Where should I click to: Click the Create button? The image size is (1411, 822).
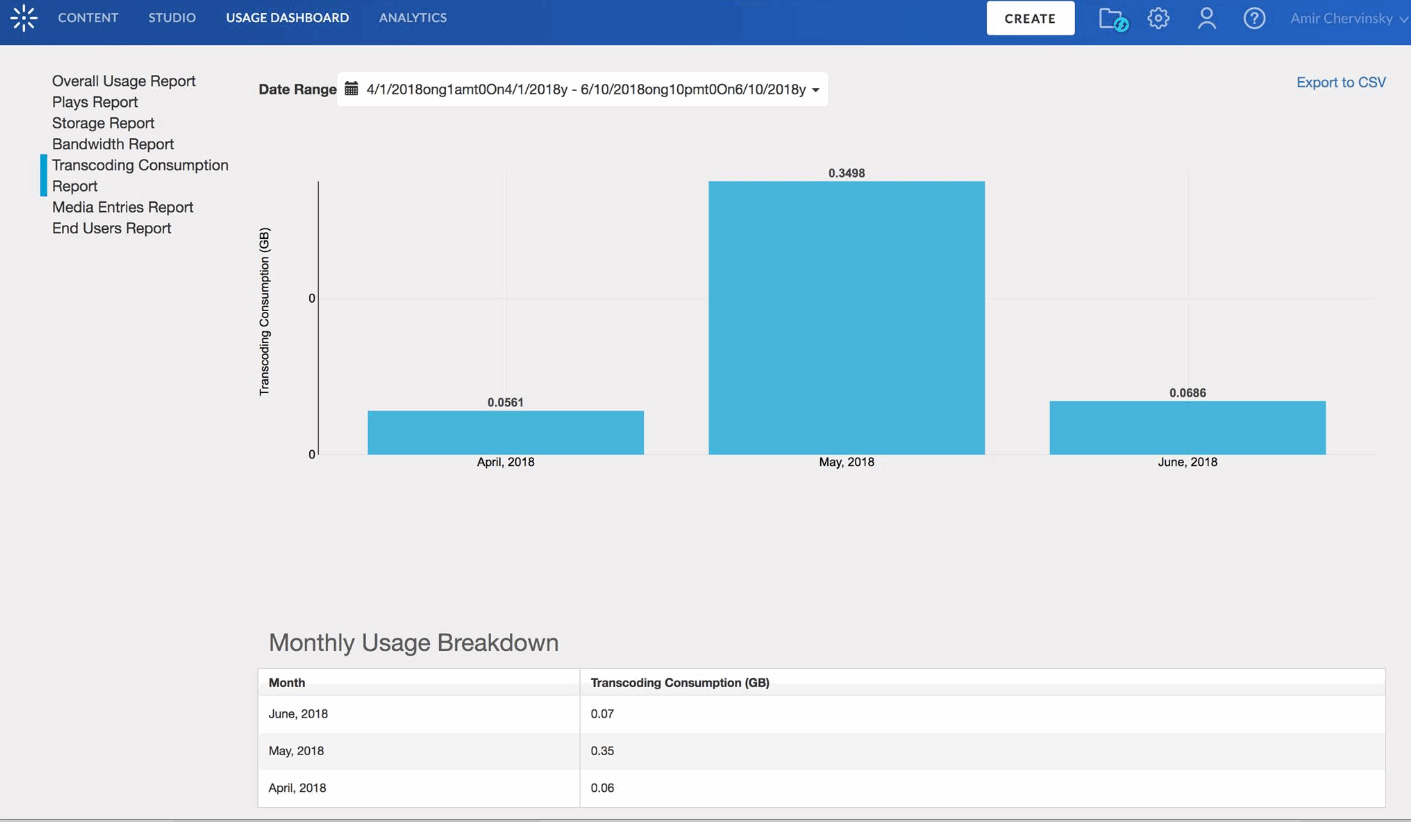pyautogui.click(x=1030, y=18)
